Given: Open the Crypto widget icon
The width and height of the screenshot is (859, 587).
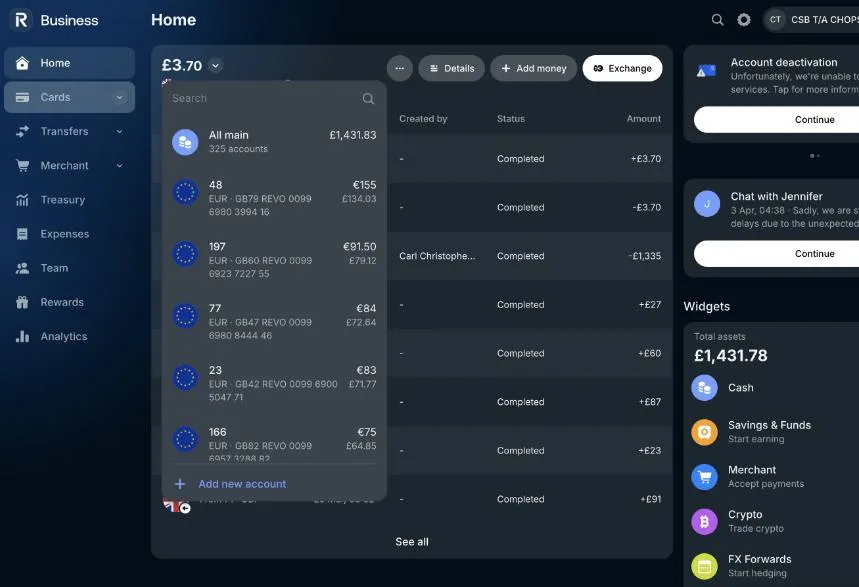Looking at the screenshot, I should [704, 521].
